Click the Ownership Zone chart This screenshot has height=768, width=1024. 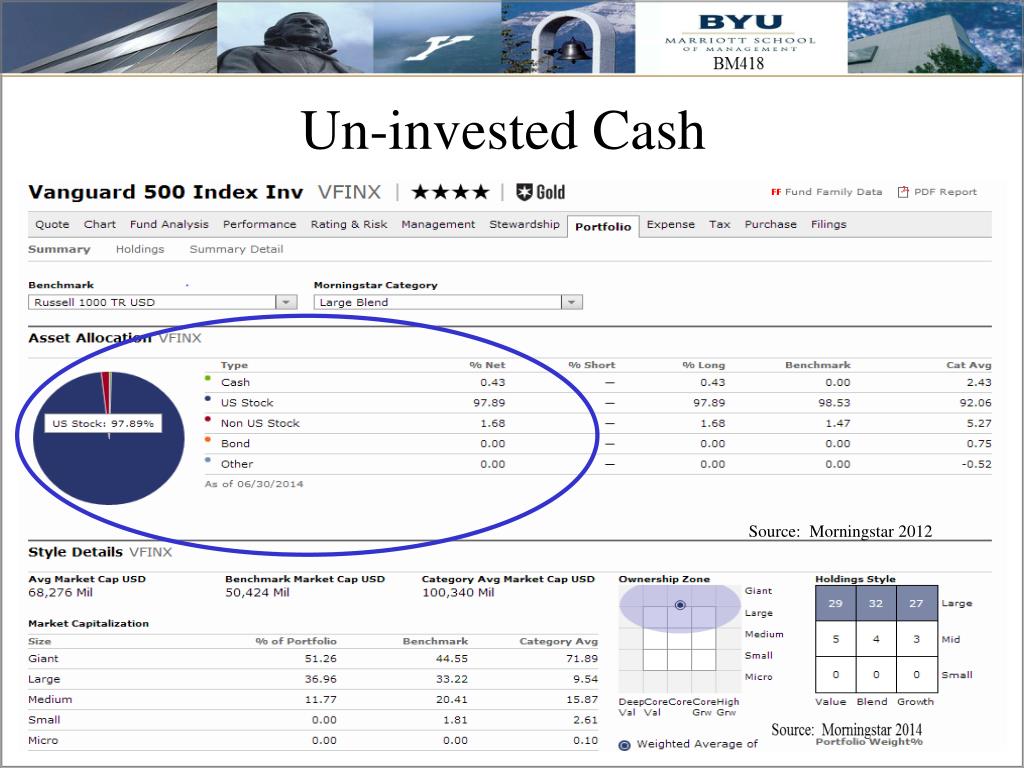(679, 639)
